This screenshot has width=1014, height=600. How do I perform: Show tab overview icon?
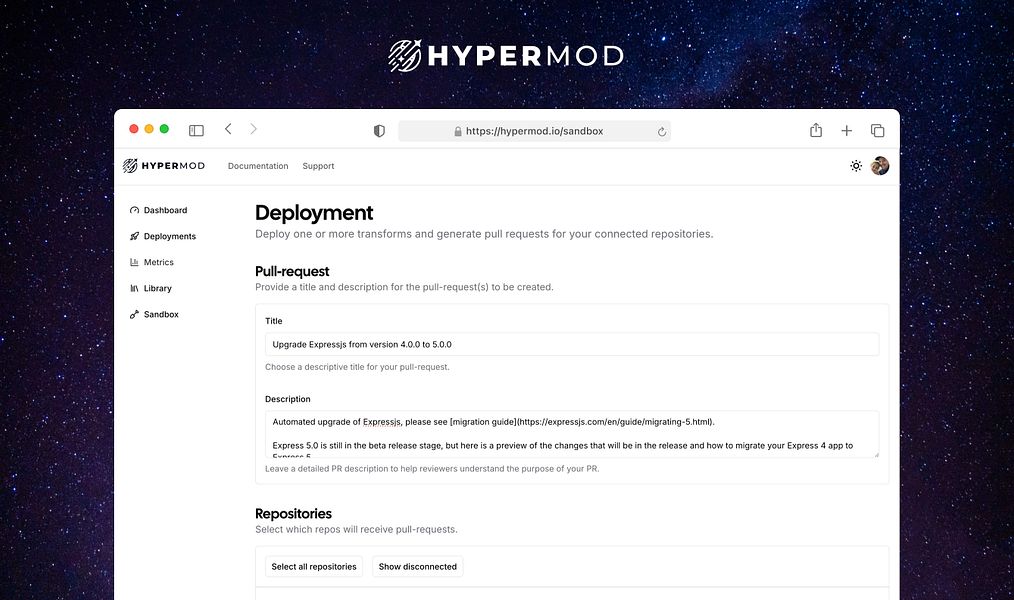[878, 131]
